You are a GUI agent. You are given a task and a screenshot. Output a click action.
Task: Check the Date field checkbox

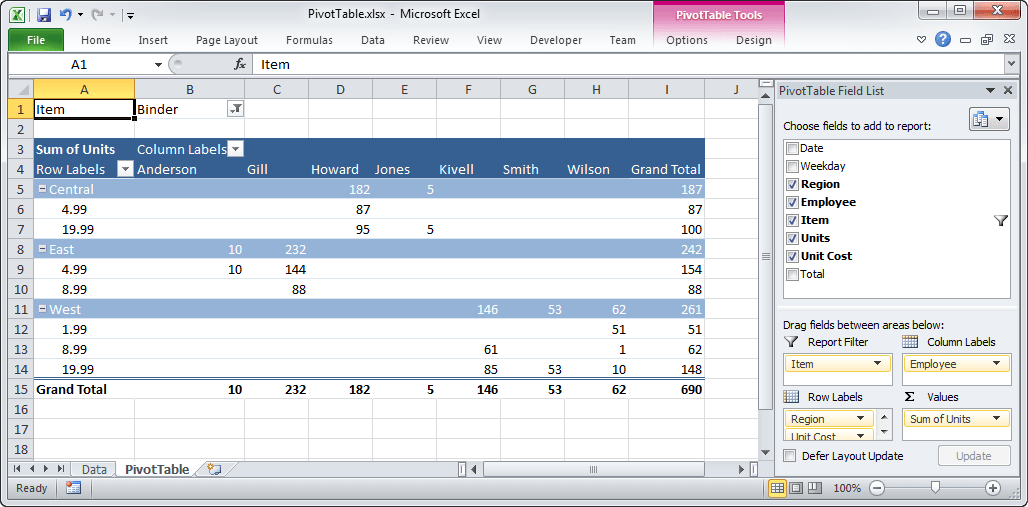pyautogui.click(x=792, y=148)
